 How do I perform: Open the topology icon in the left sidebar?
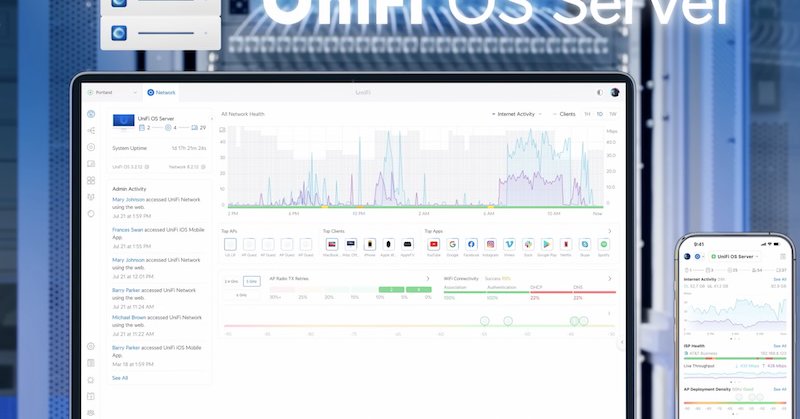point(91,131)
